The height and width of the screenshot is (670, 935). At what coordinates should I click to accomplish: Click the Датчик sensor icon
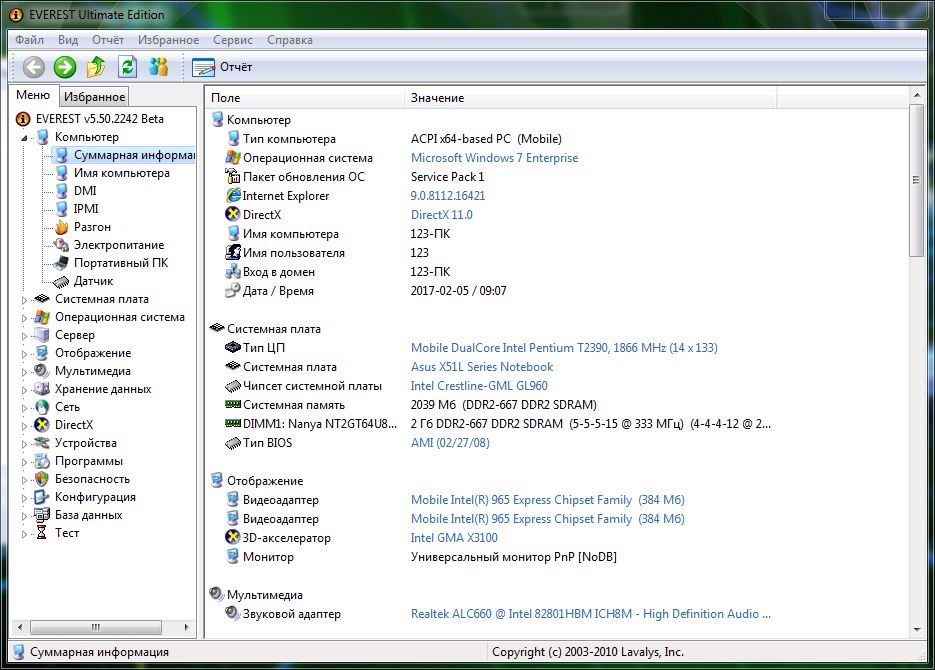coord(61,281)
